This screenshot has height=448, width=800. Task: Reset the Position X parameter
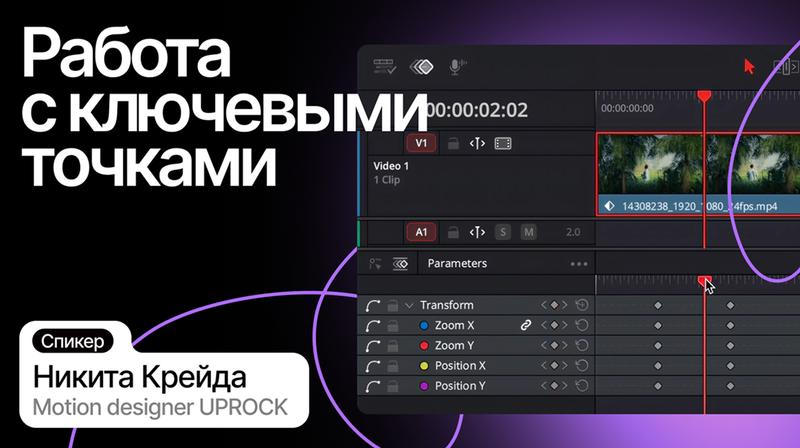582,365
